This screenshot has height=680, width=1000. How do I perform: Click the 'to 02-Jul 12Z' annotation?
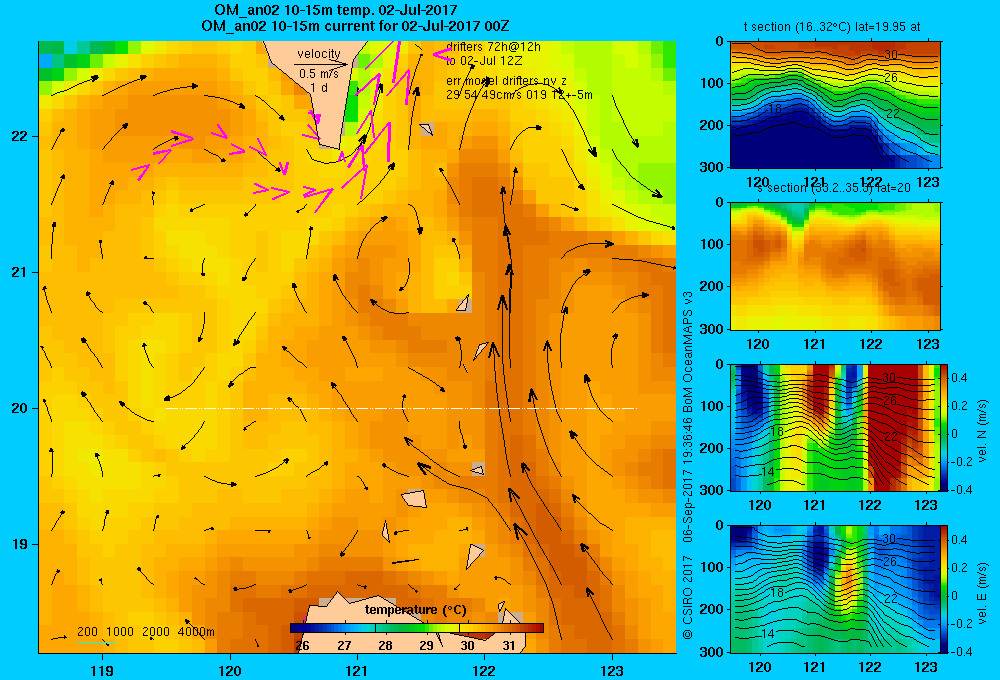coord(484,61)
